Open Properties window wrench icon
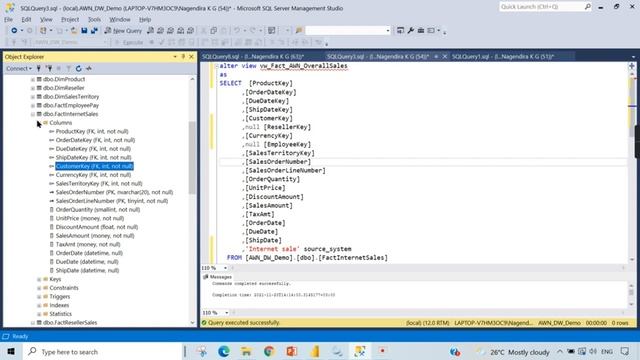The height and width of the screenshot is (360, 640). point(411,31)
